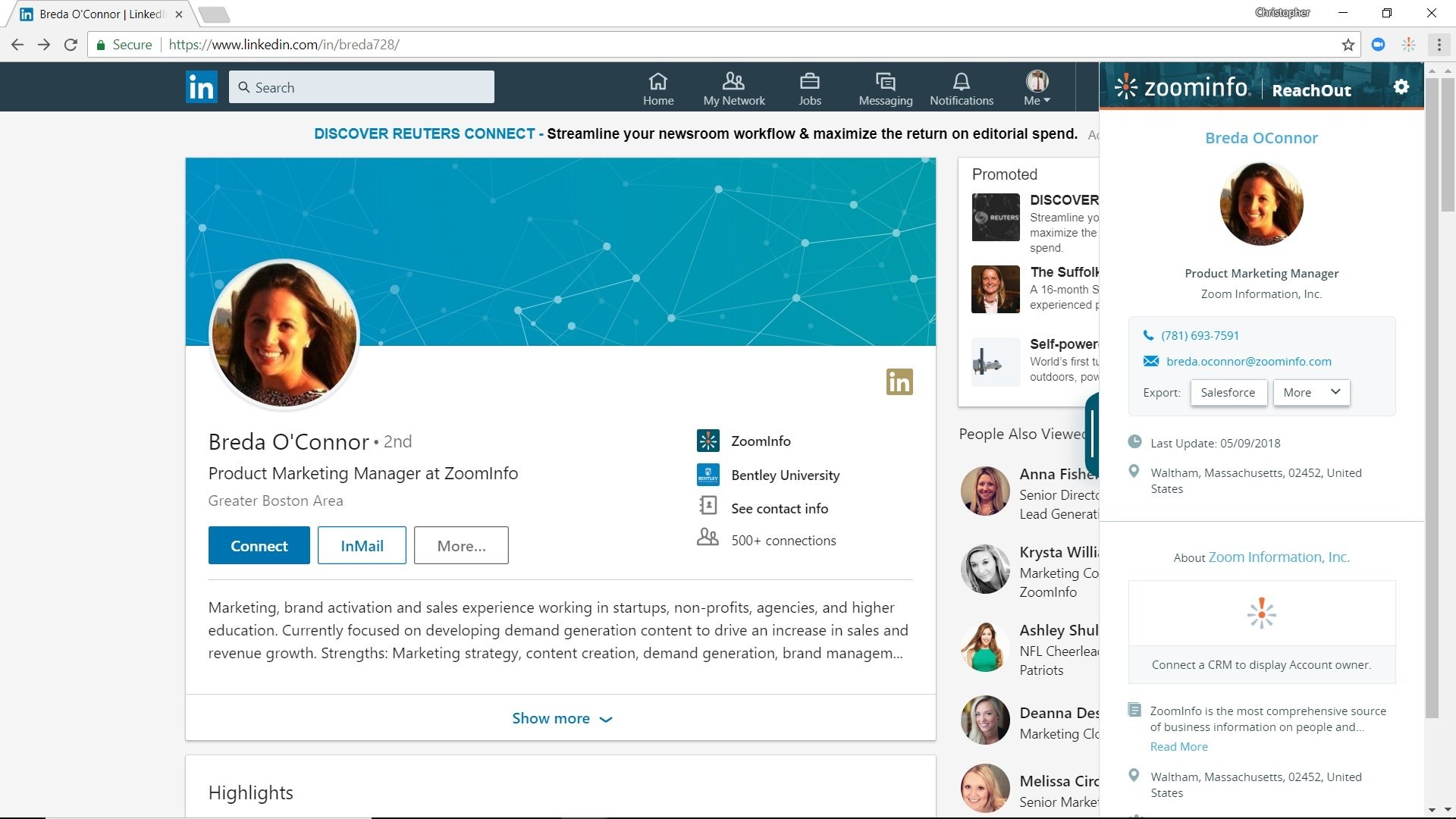The width and height of the screenshot is (1456, 819).
Task: Open See contact info link
Action: (780, 508)
